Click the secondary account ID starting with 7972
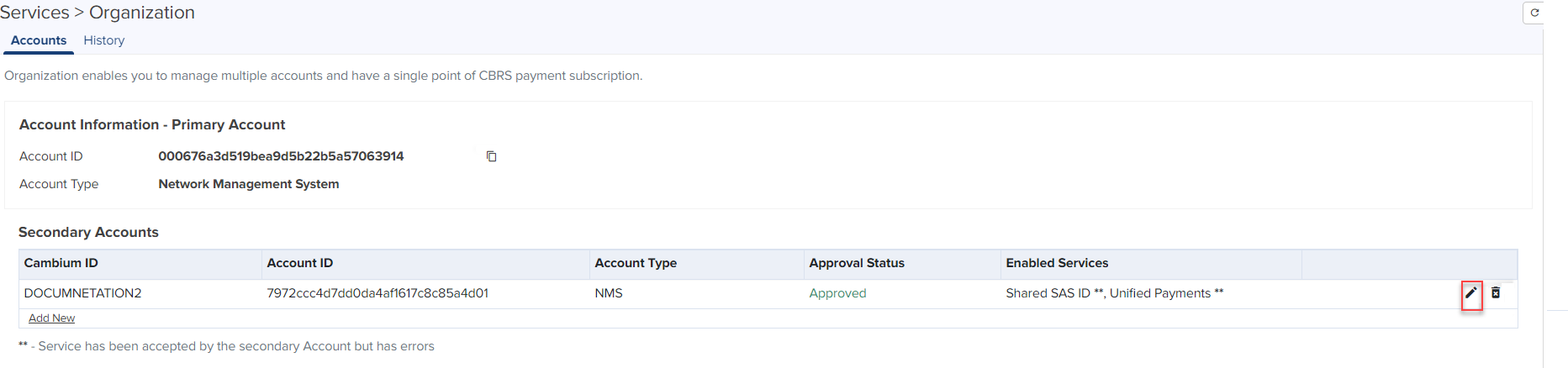The height and width of the screenshot is (368, 1568). [377, 293]
